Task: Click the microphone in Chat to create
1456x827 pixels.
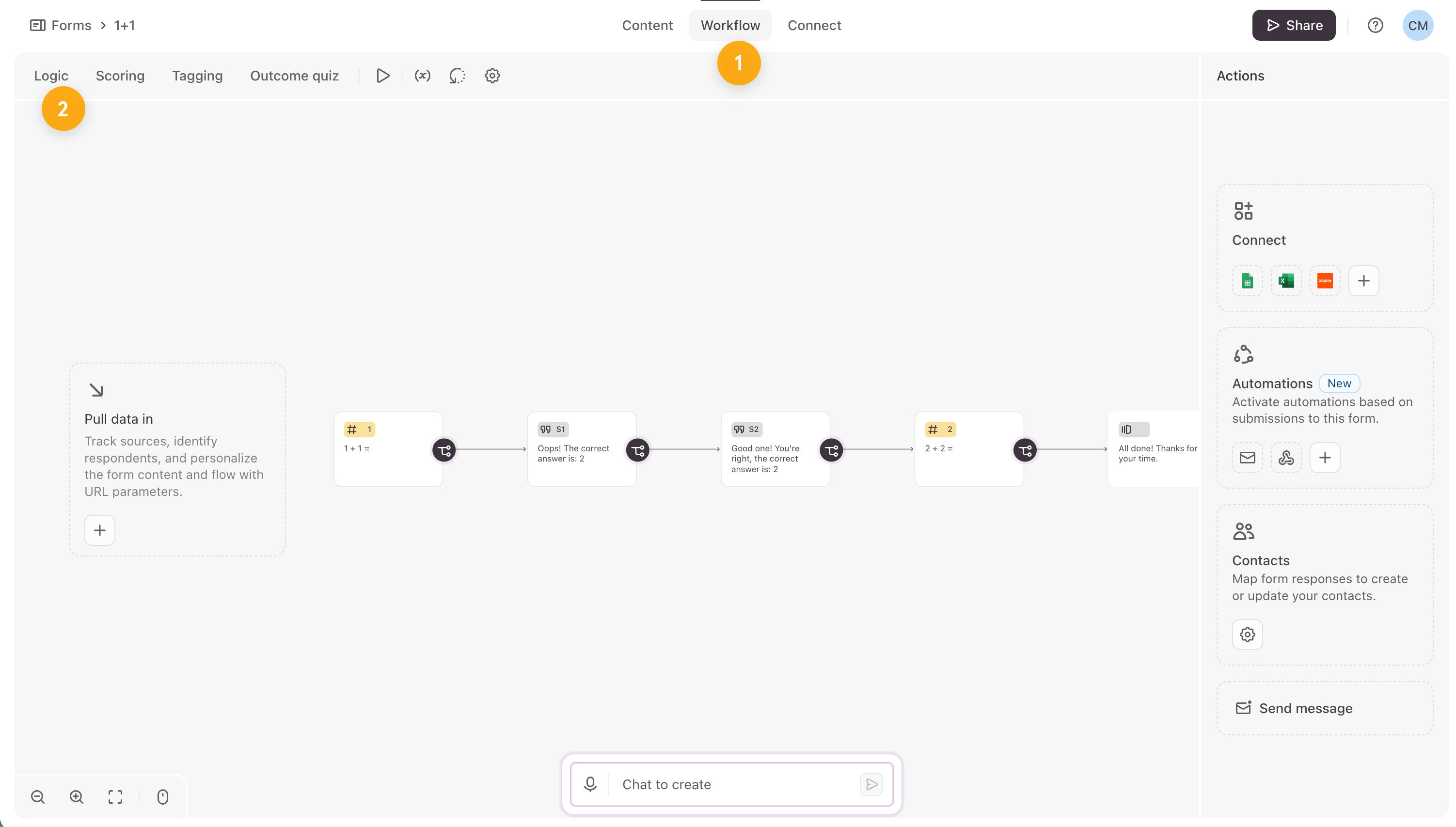Action: (x=590, y=784)
